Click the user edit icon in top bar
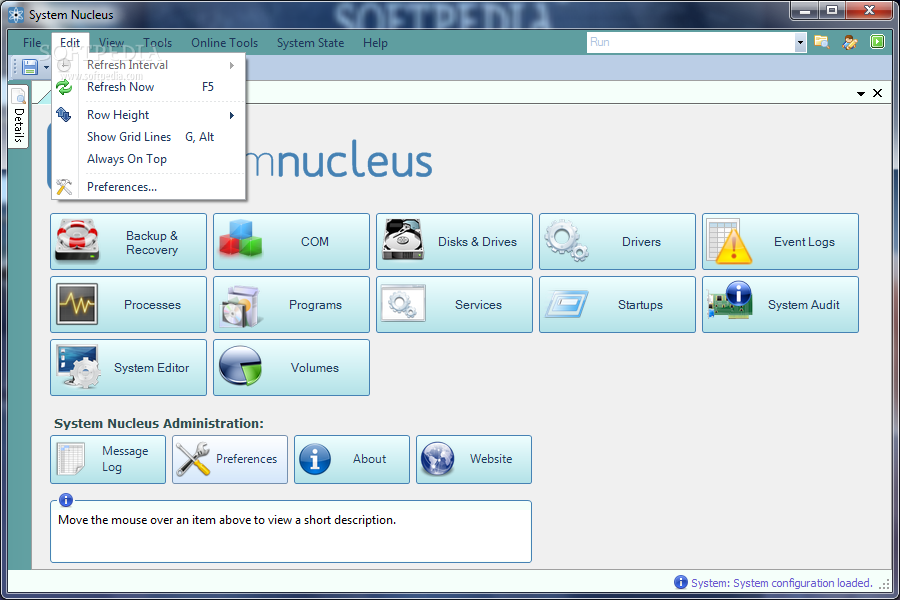Image resolution: width=900 pixels, height=600 pixels. pos(850,42)
